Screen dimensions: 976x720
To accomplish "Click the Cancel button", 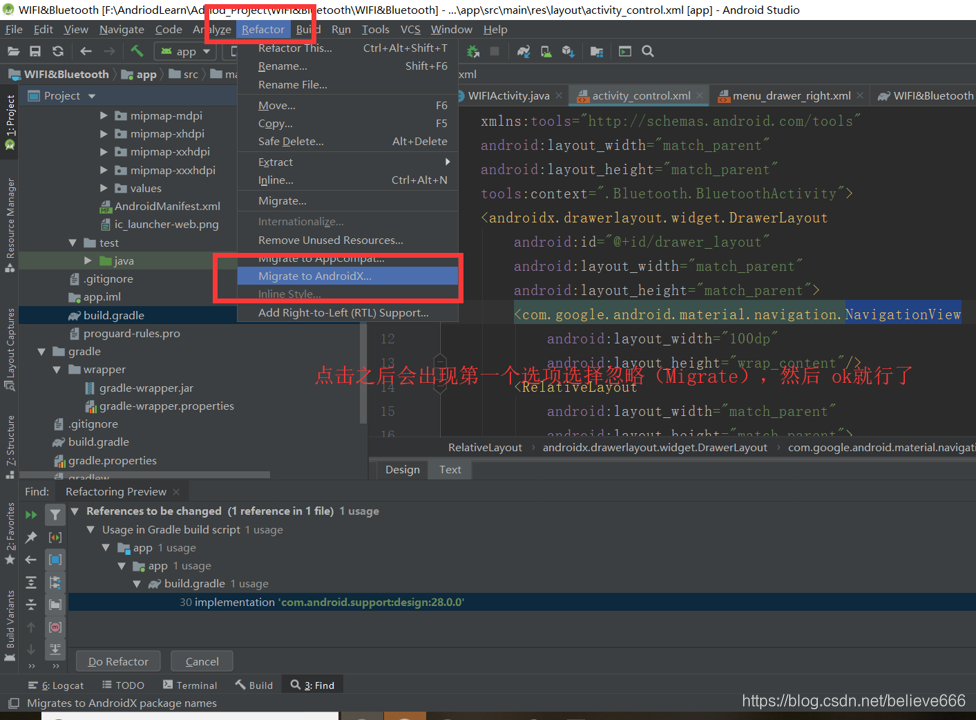I will click(x=202, y=661).
